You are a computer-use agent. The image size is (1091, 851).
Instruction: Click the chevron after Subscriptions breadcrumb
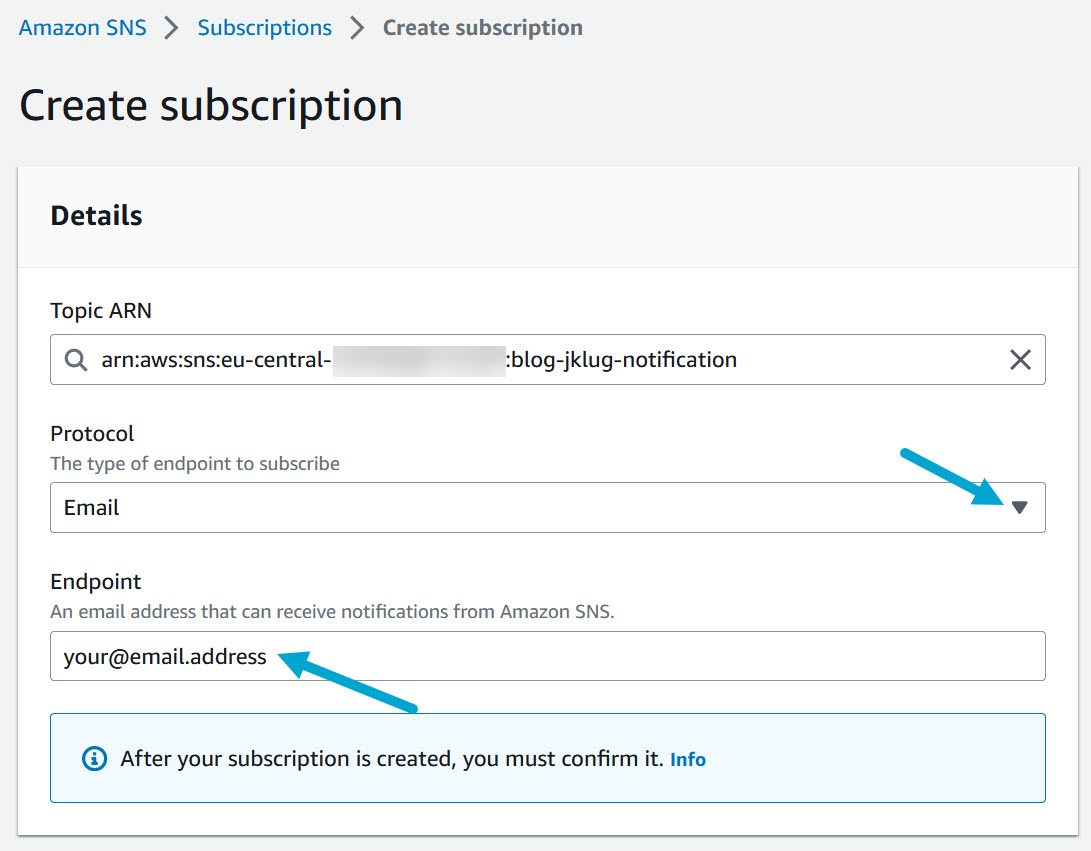click(x=357, y=28)
